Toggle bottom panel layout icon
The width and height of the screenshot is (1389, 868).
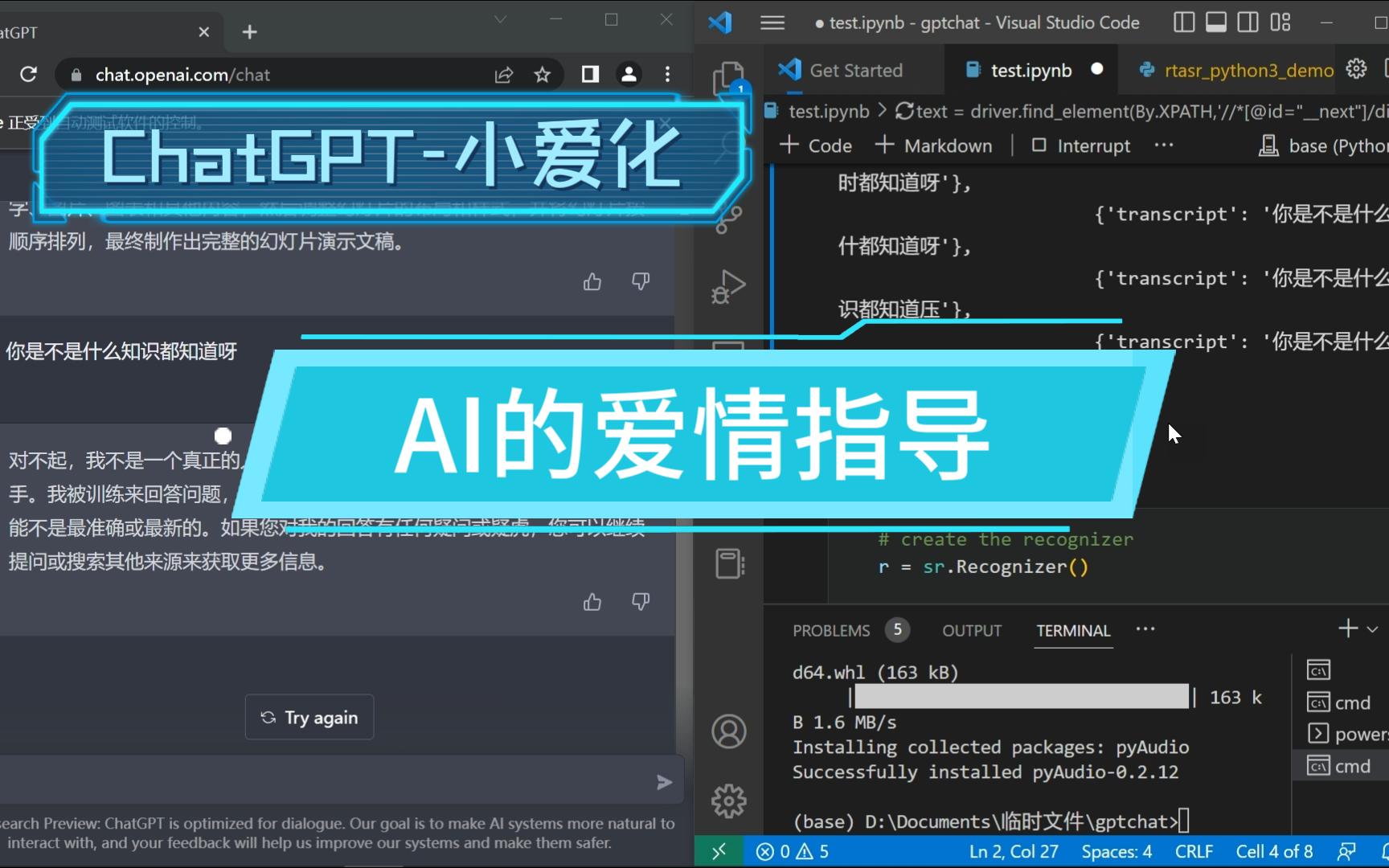1216,23
